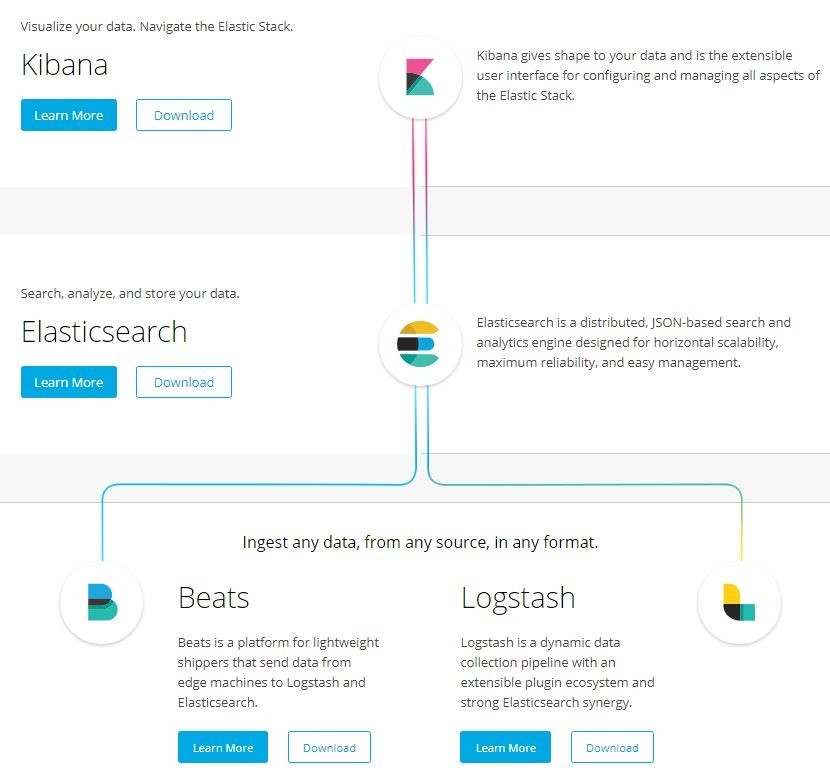Download Beats
Viewport: 830px width, 774px height.
pyautogui.click(x=329, y=747)
